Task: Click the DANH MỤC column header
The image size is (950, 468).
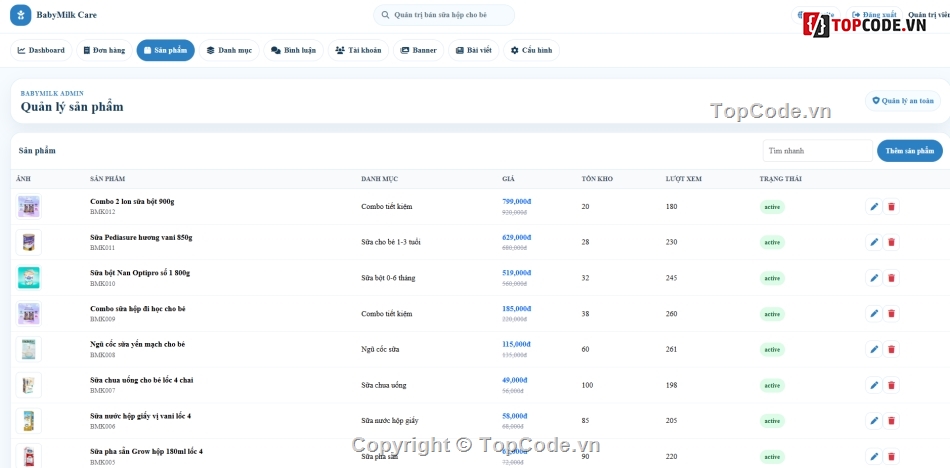Action: (379, 179)
